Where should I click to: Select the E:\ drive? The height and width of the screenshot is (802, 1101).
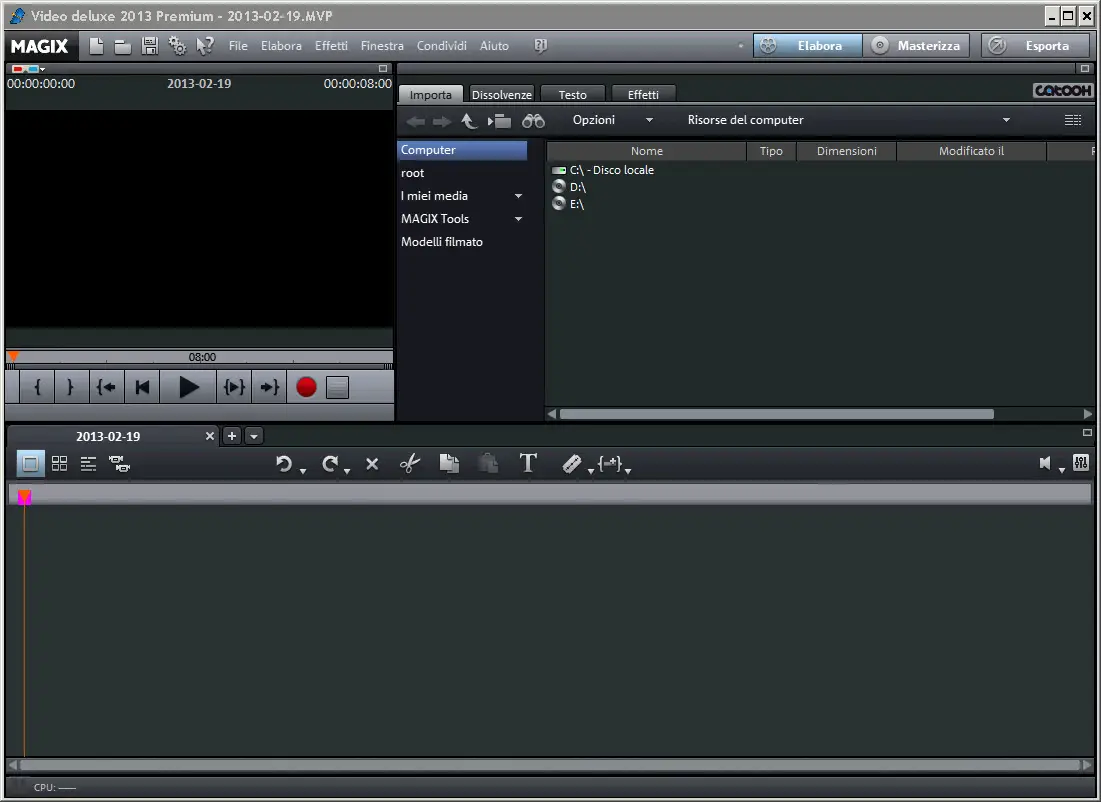[568, 204]
